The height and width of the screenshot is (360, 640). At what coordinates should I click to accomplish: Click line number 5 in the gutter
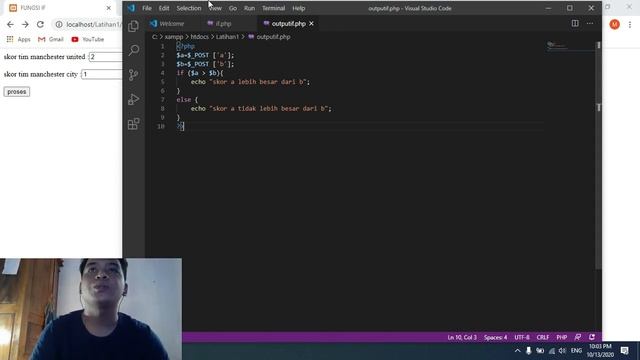(162, 82)
